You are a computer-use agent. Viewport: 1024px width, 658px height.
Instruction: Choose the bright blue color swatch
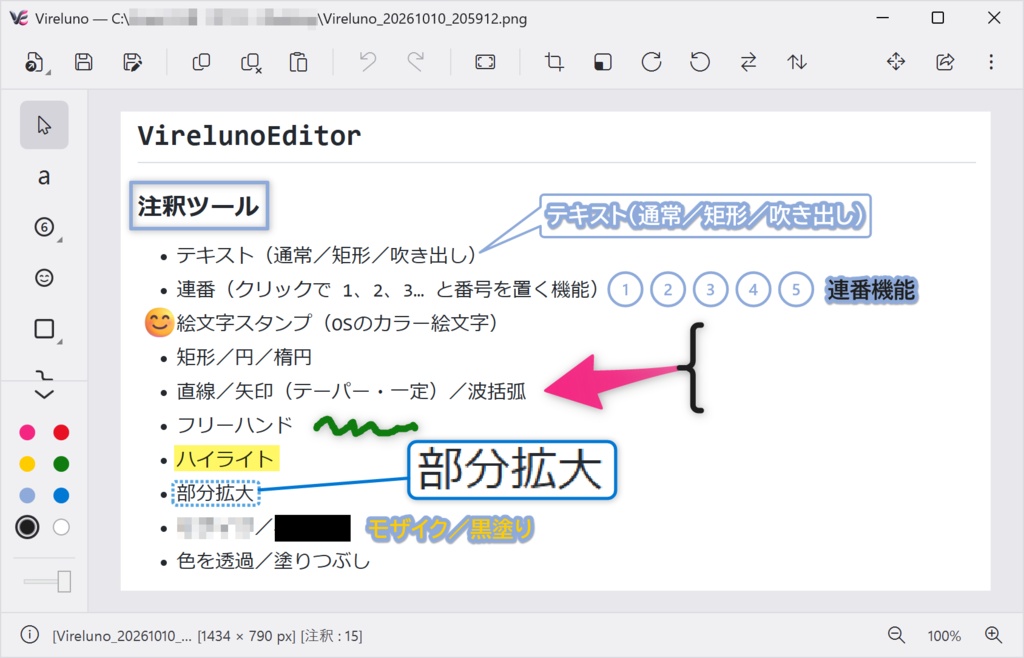click(61, 495)
